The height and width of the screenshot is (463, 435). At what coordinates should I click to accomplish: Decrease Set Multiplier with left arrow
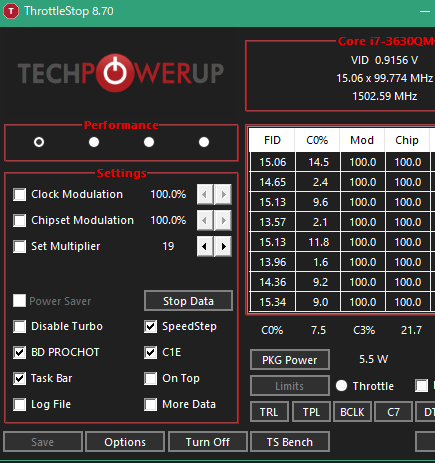205,246
